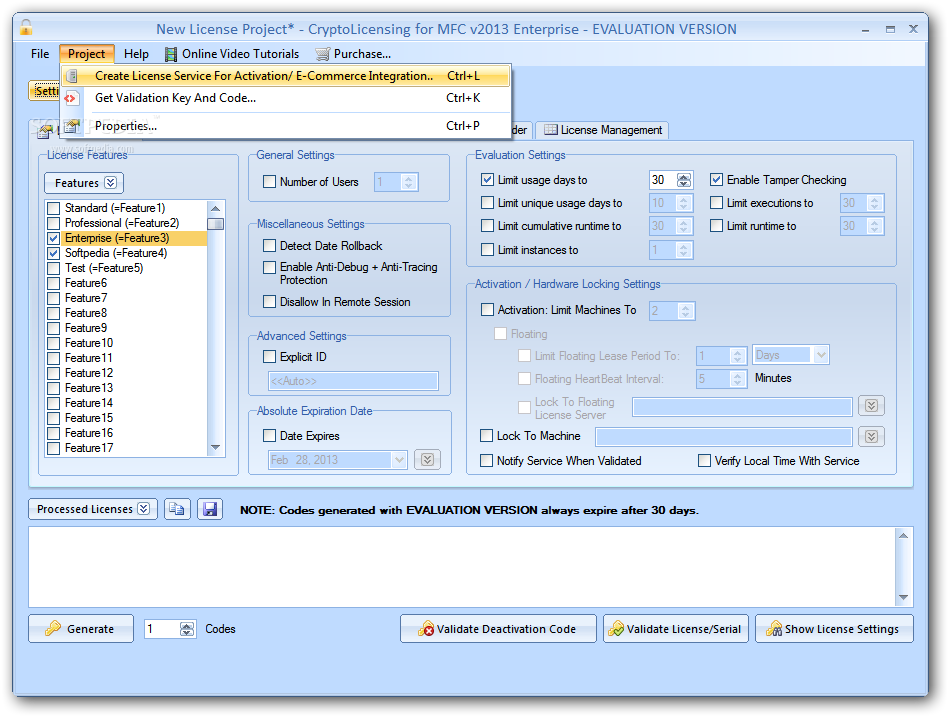Open the floating lease Days unit dropdown
The image size is (949, 717).
(821, 355)
